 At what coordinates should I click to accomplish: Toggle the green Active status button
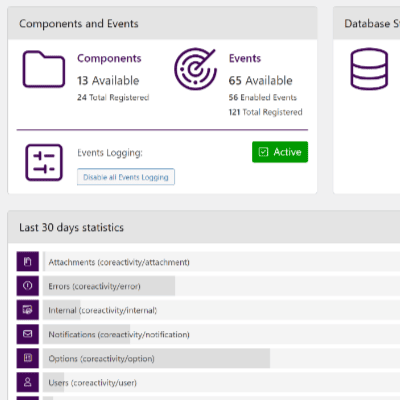(280, 152)
